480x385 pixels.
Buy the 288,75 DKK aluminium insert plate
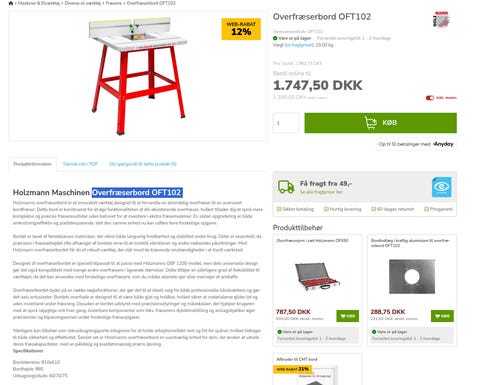tap(442, 316)
